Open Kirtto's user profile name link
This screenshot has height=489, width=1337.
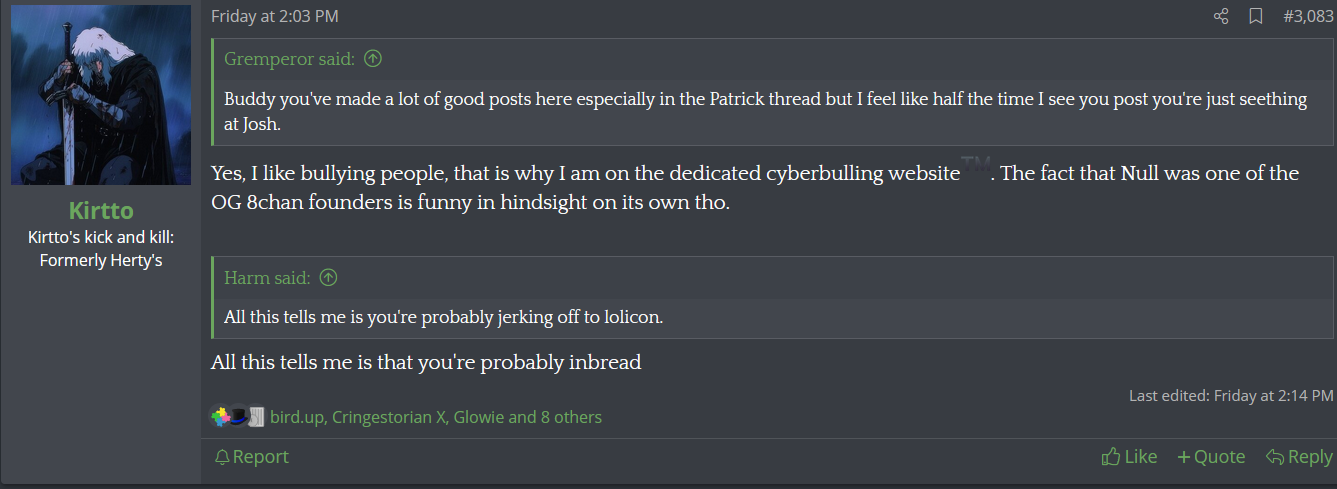tap(101, 210)
